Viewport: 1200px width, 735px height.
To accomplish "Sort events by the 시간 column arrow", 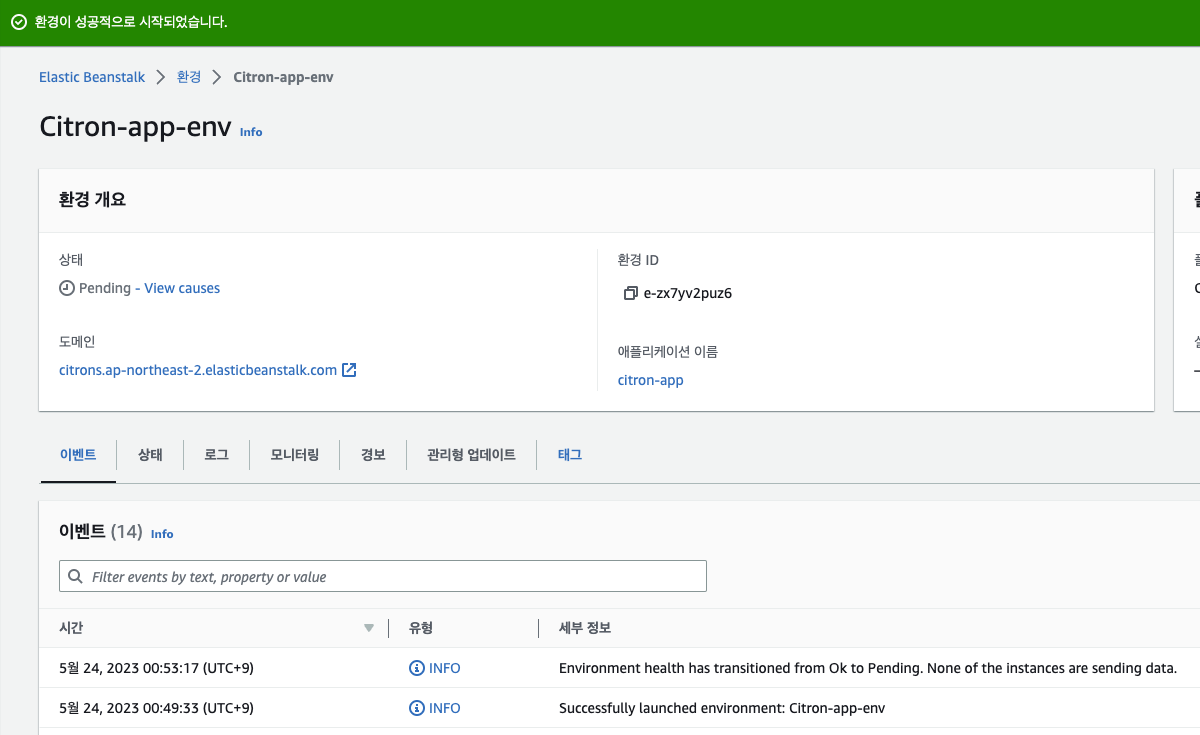I will point(369,628).
